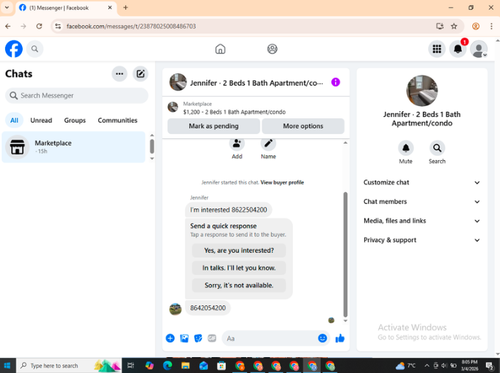Open conversation information purple icon

point(335,82)
